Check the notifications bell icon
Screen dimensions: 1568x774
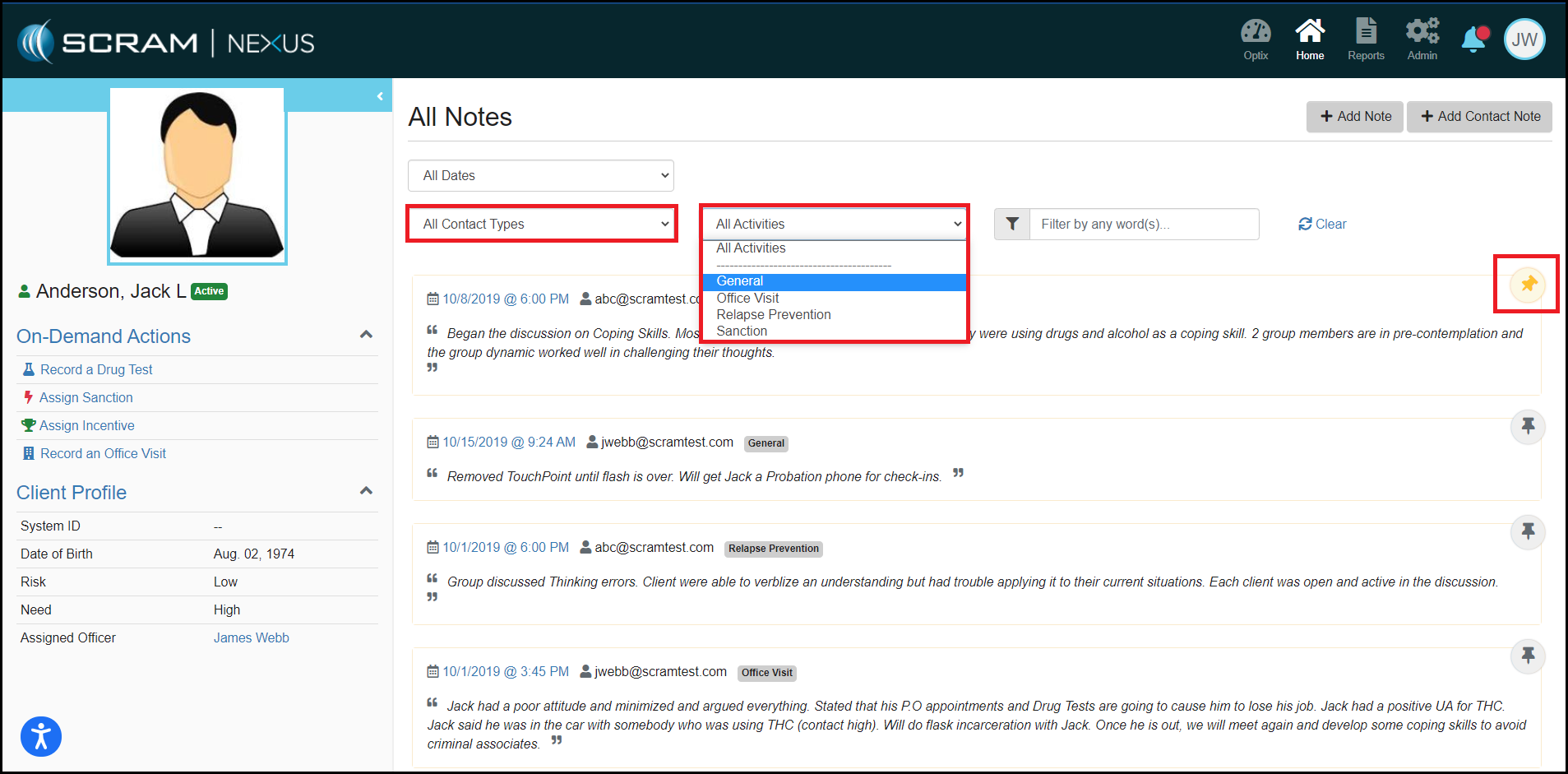pyautogui.click(x=1473, y=39)
